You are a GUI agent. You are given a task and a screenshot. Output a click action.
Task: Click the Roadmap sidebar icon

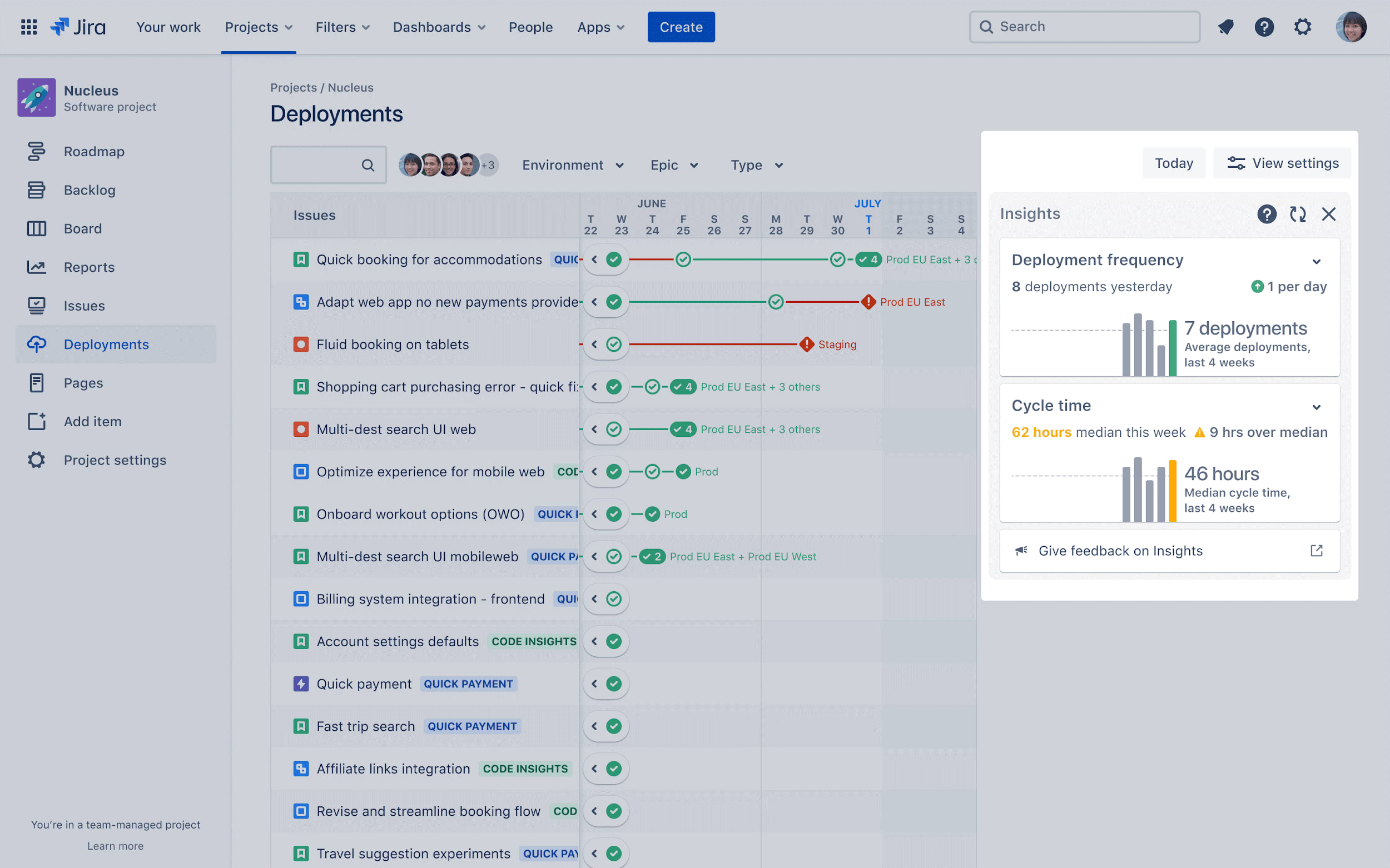36,152
